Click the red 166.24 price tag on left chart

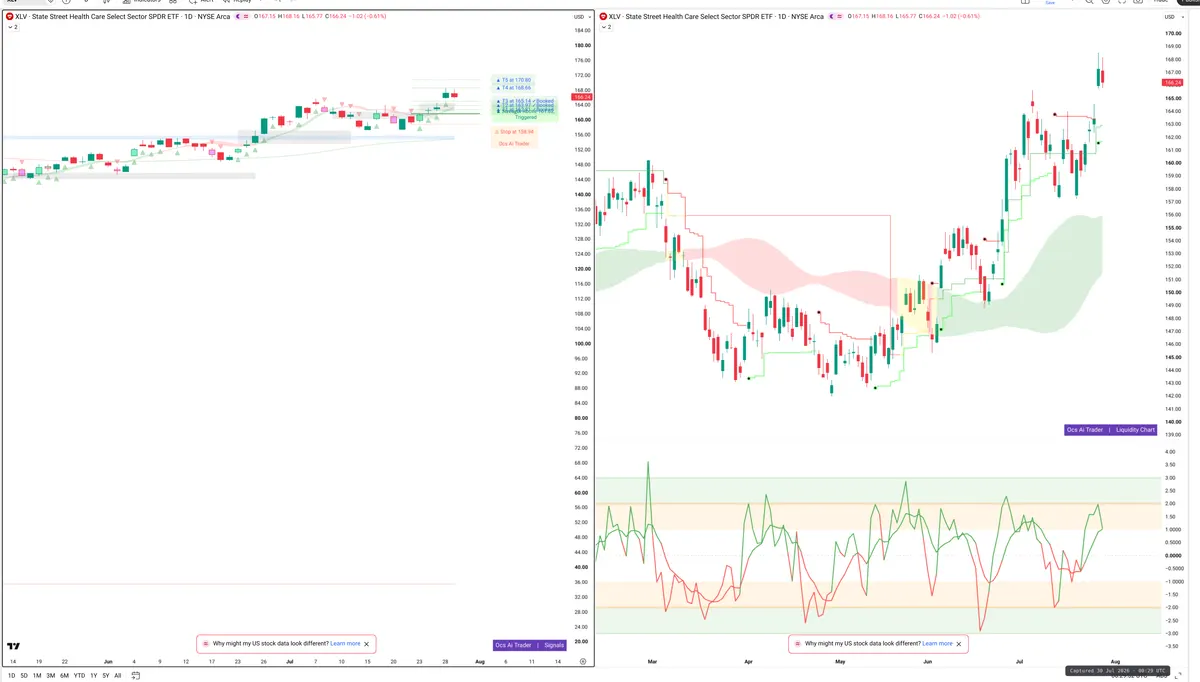pos(581,97)
